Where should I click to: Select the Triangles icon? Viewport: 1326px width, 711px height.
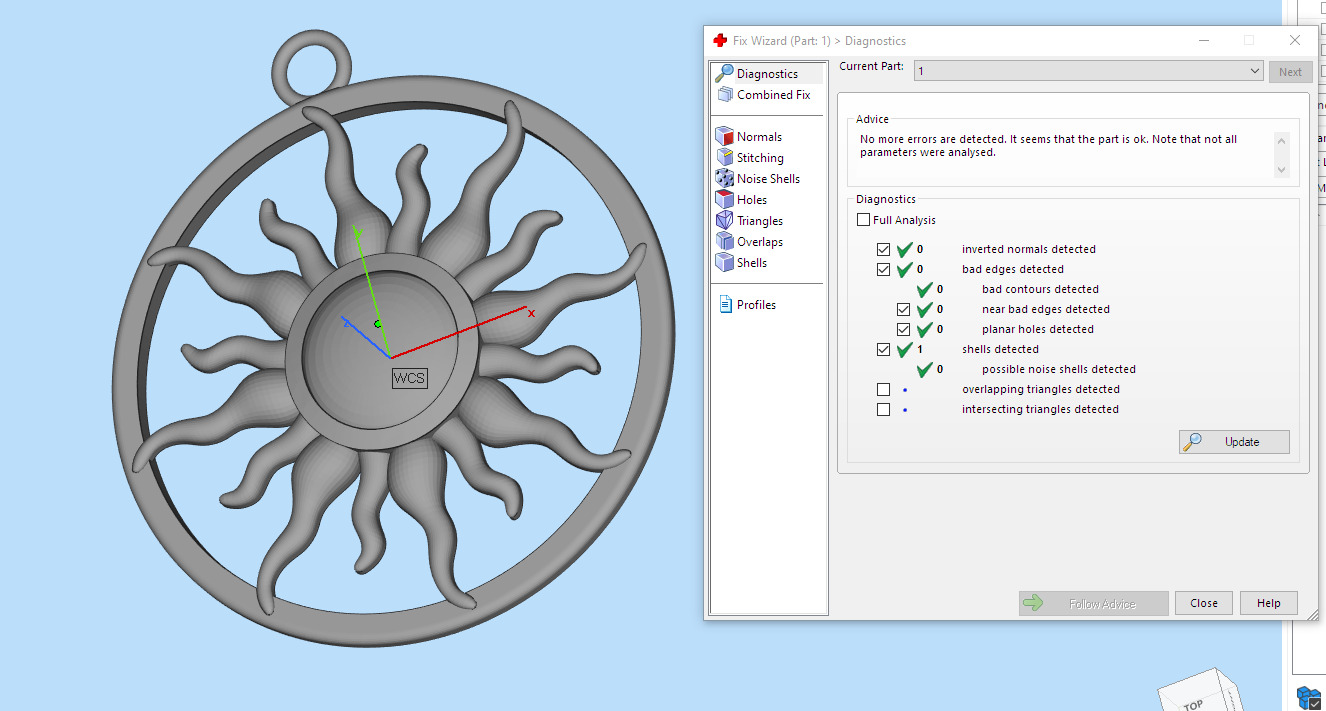click(x=724, y=220)
